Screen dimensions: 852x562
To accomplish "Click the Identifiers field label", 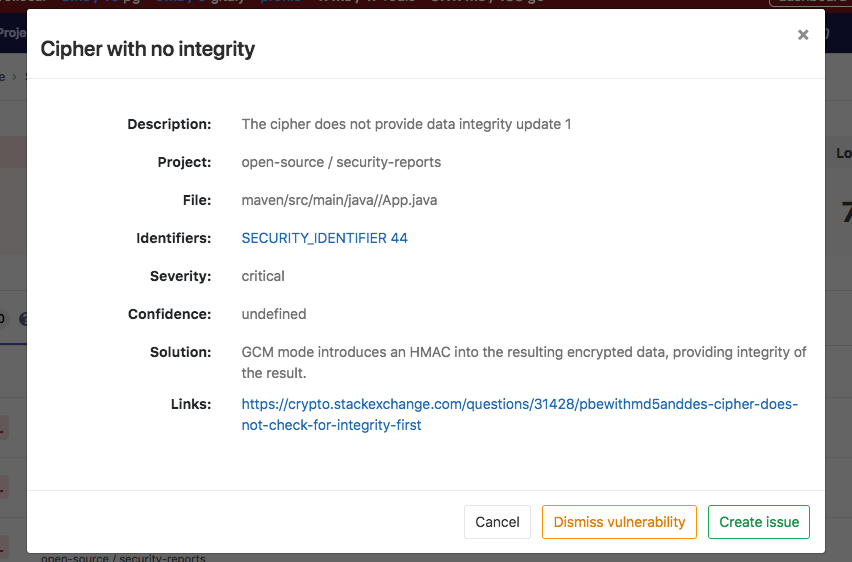I will pos(174,238).
